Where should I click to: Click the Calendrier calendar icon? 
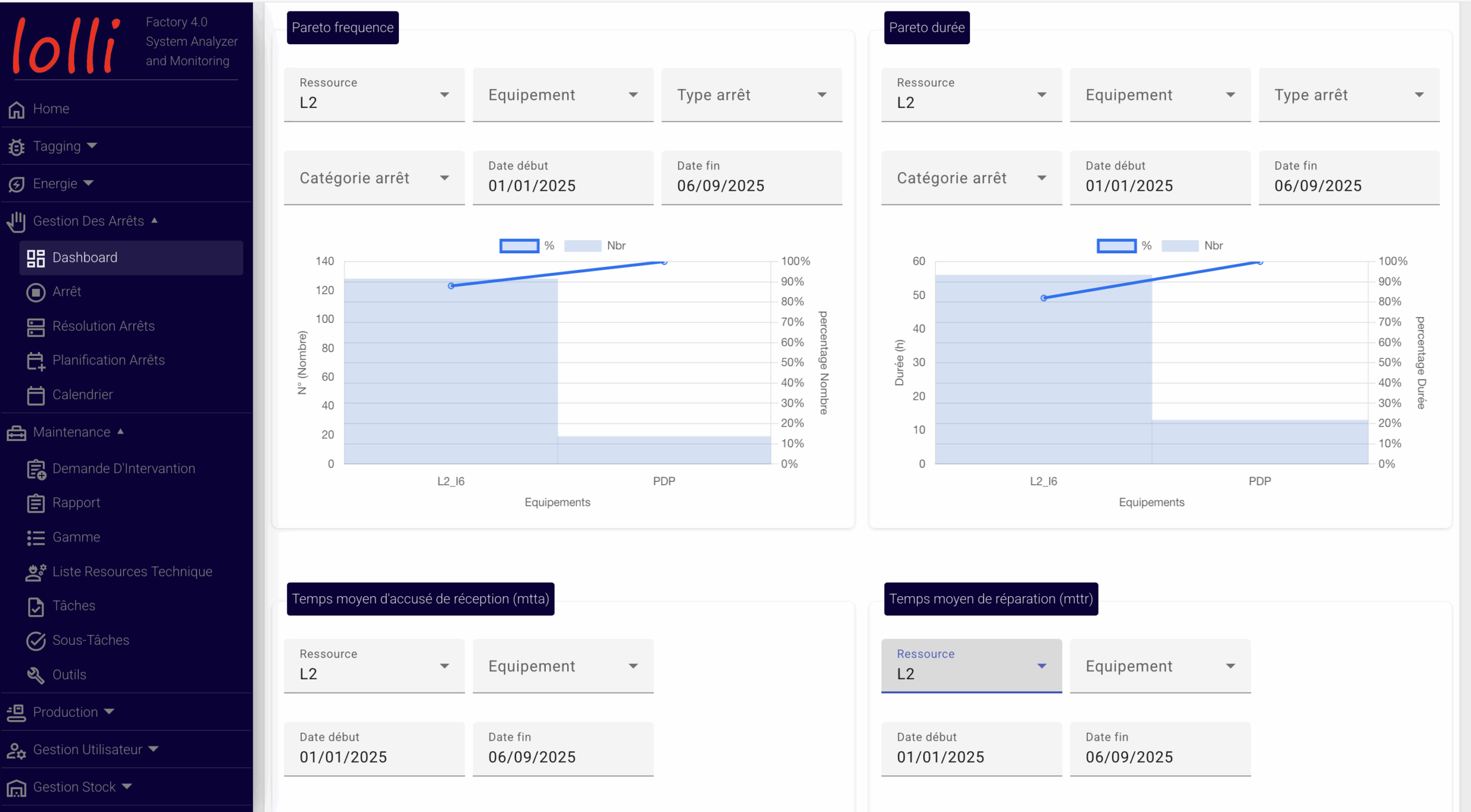(x=36, y=395)
